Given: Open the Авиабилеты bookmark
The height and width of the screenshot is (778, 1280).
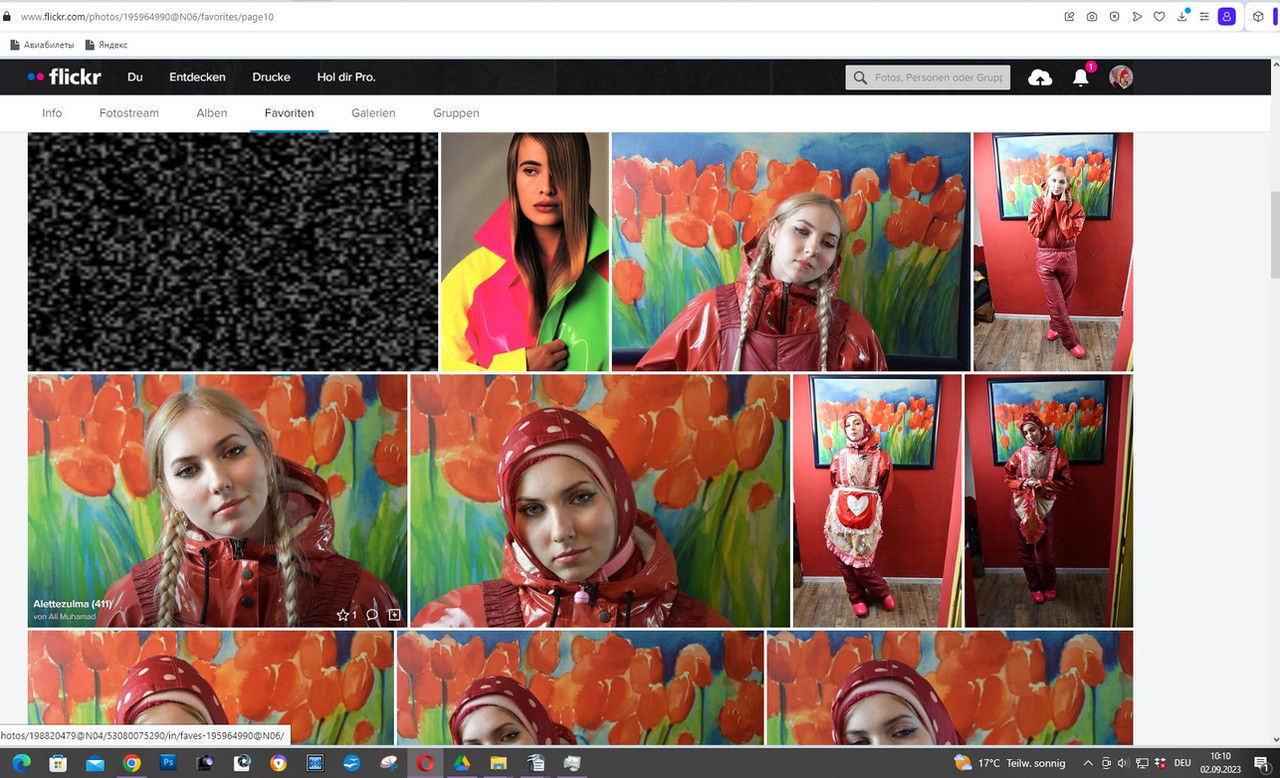Looking at the screenshot, I should click(42, 45).
